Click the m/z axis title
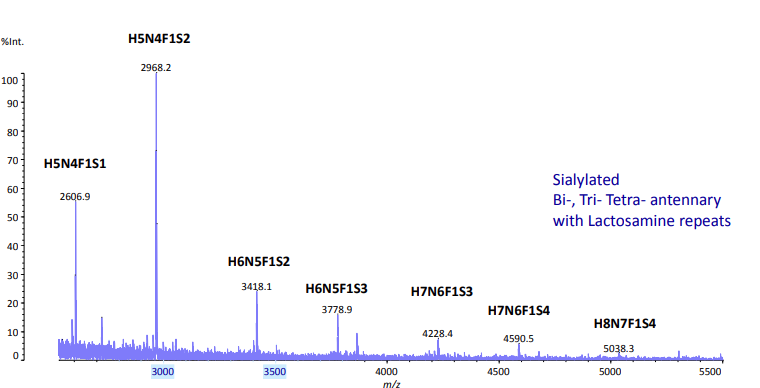 tap(392, 384)
